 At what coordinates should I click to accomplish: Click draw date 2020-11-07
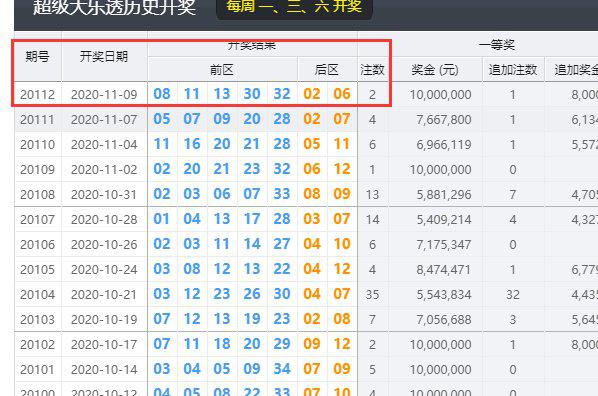tap(104, 120)
